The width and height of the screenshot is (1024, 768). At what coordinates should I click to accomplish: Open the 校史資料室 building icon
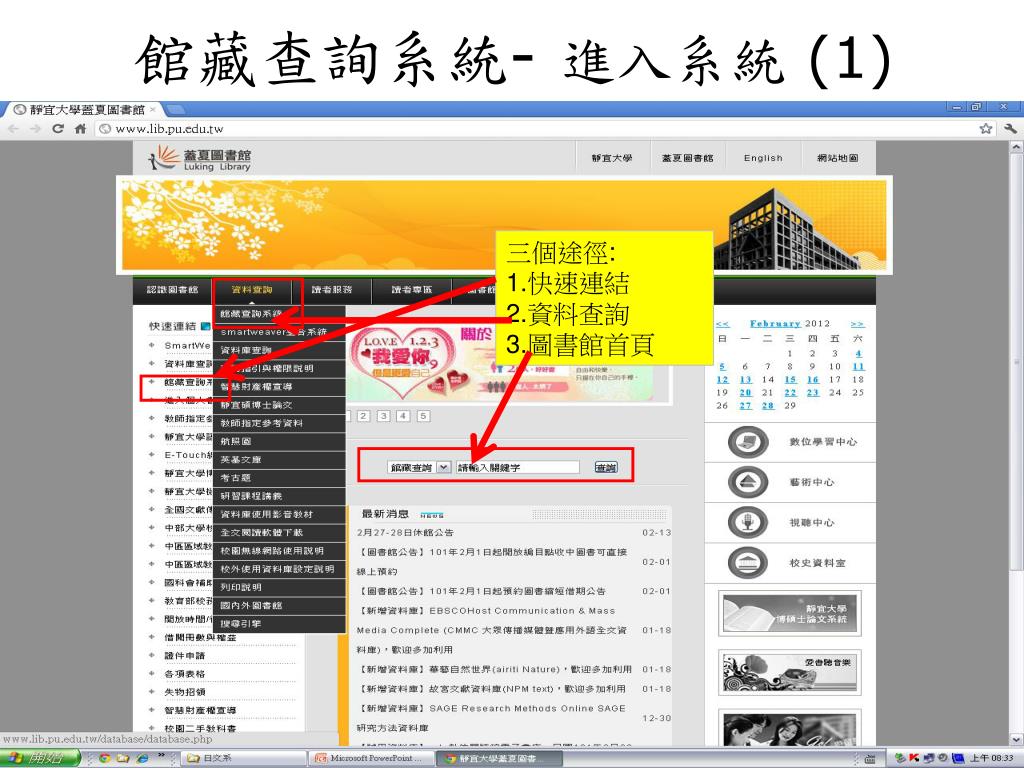click(748, 562)
